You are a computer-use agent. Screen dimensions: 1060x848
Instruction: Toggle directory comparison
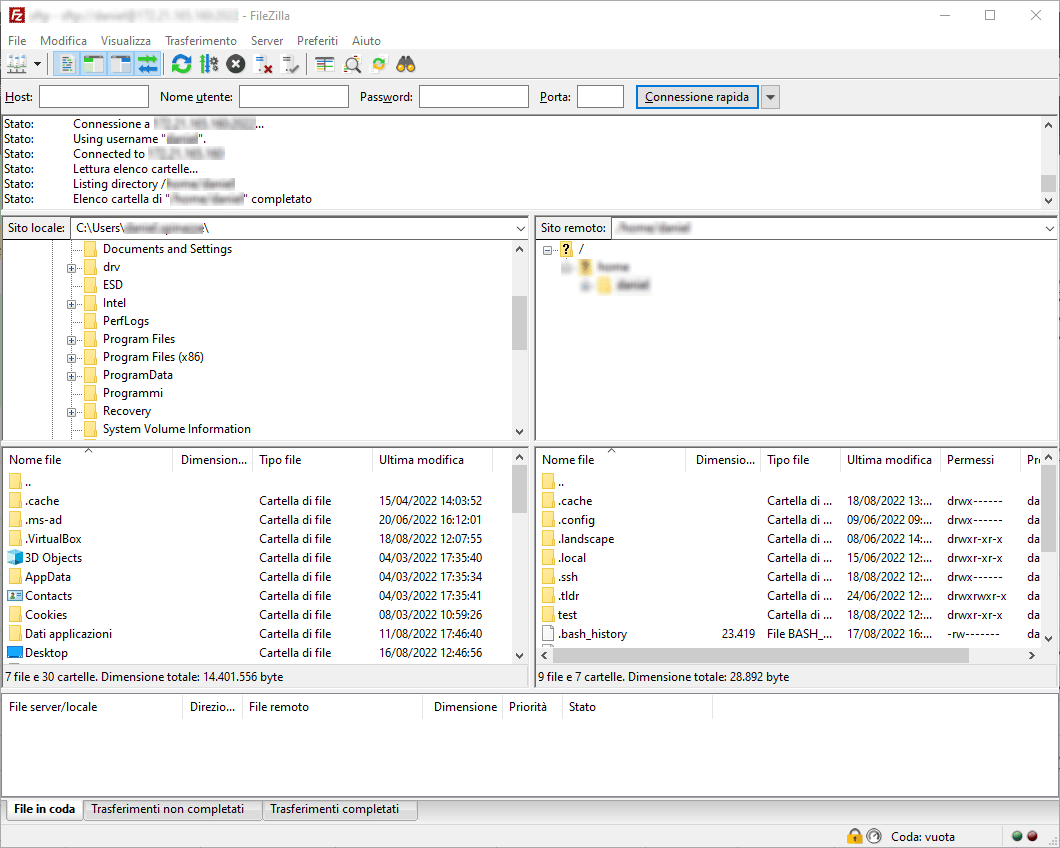tap(352, 65)
